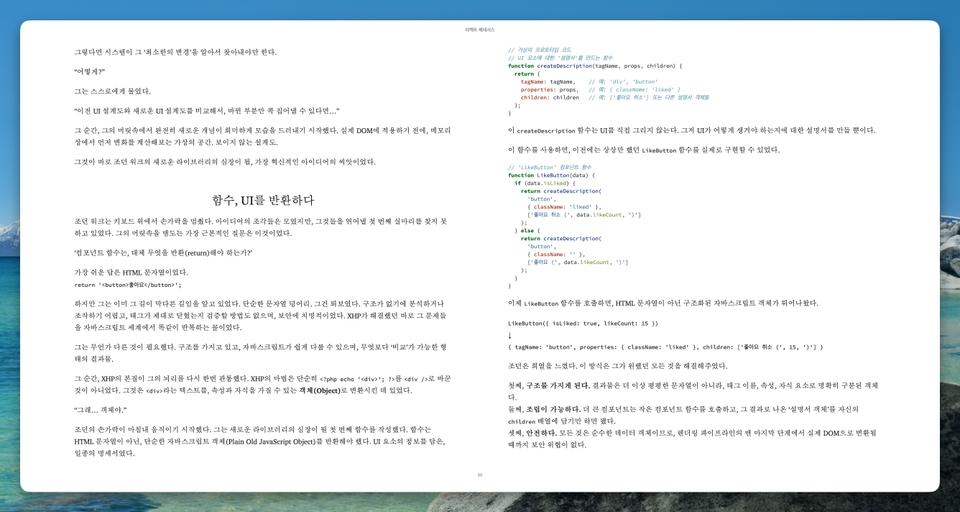Image resolution: width=960 pixels, height=512 pixels.
Task: Click the paragraph starting '그렇다면 시스템이 그'
Action: point(175,52)
